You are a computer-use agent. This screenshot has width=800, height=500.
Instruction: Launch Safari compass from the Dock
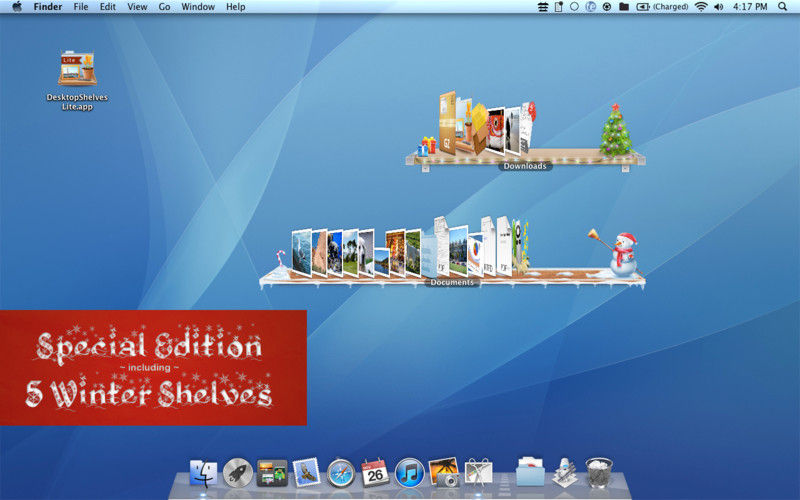[341, 473]
